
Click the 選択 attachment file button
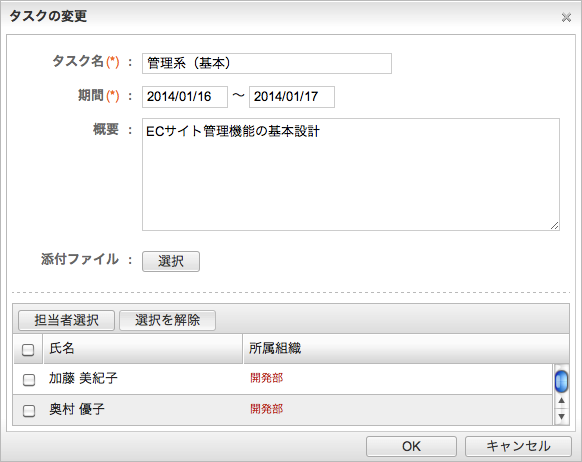point(171,261)
